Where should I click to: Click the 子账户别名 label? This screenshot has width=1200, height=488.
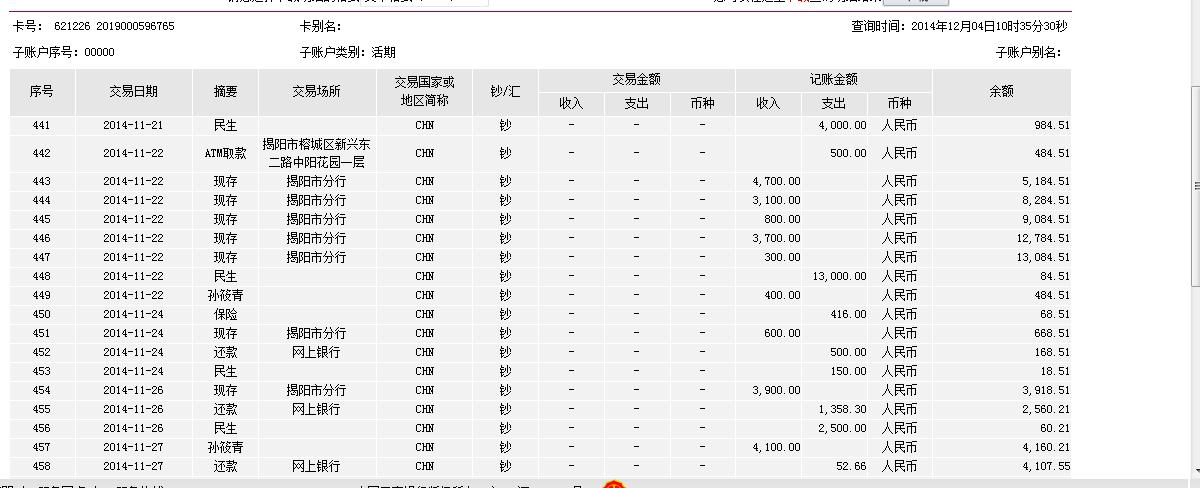click(x=1028, y=53)
